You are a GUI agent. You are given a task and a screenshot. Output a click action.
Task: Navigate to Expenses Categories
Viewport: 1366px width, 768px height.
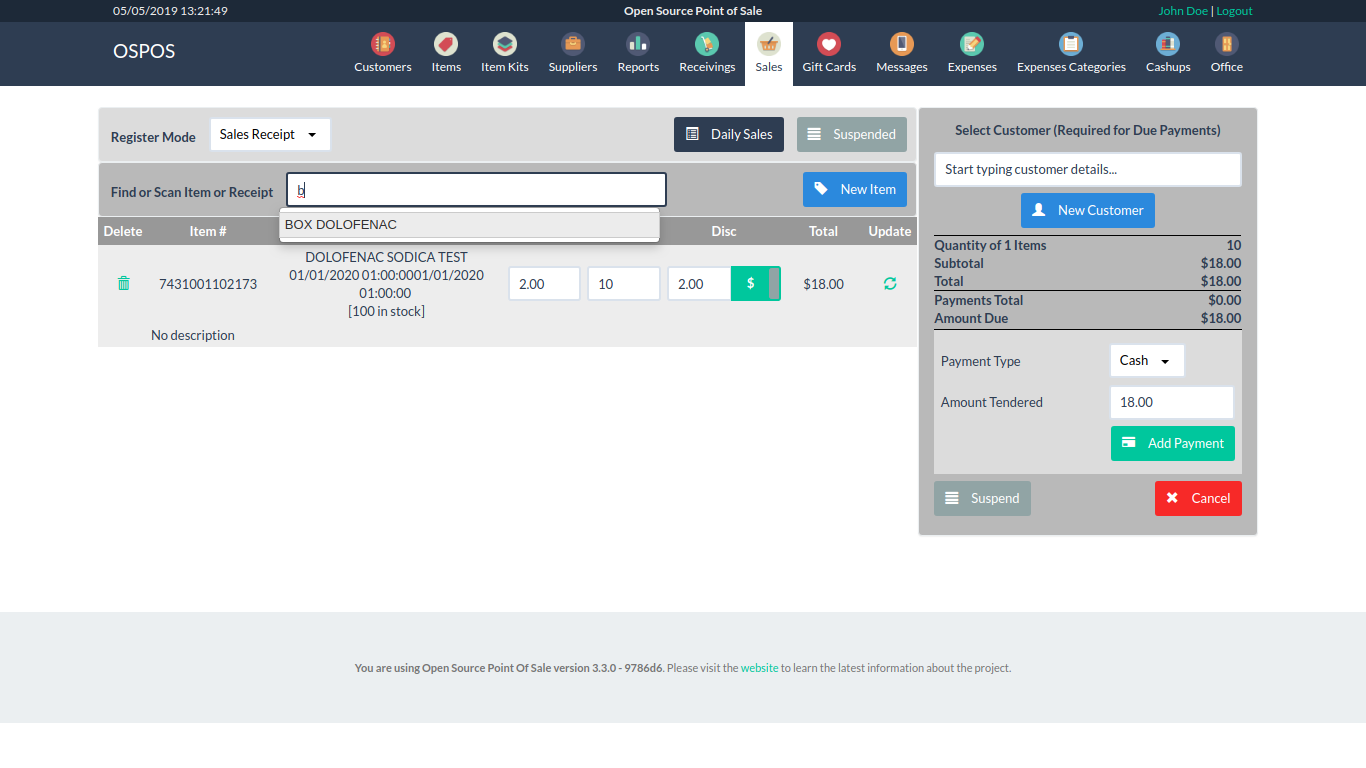(x=1071, y=52)
